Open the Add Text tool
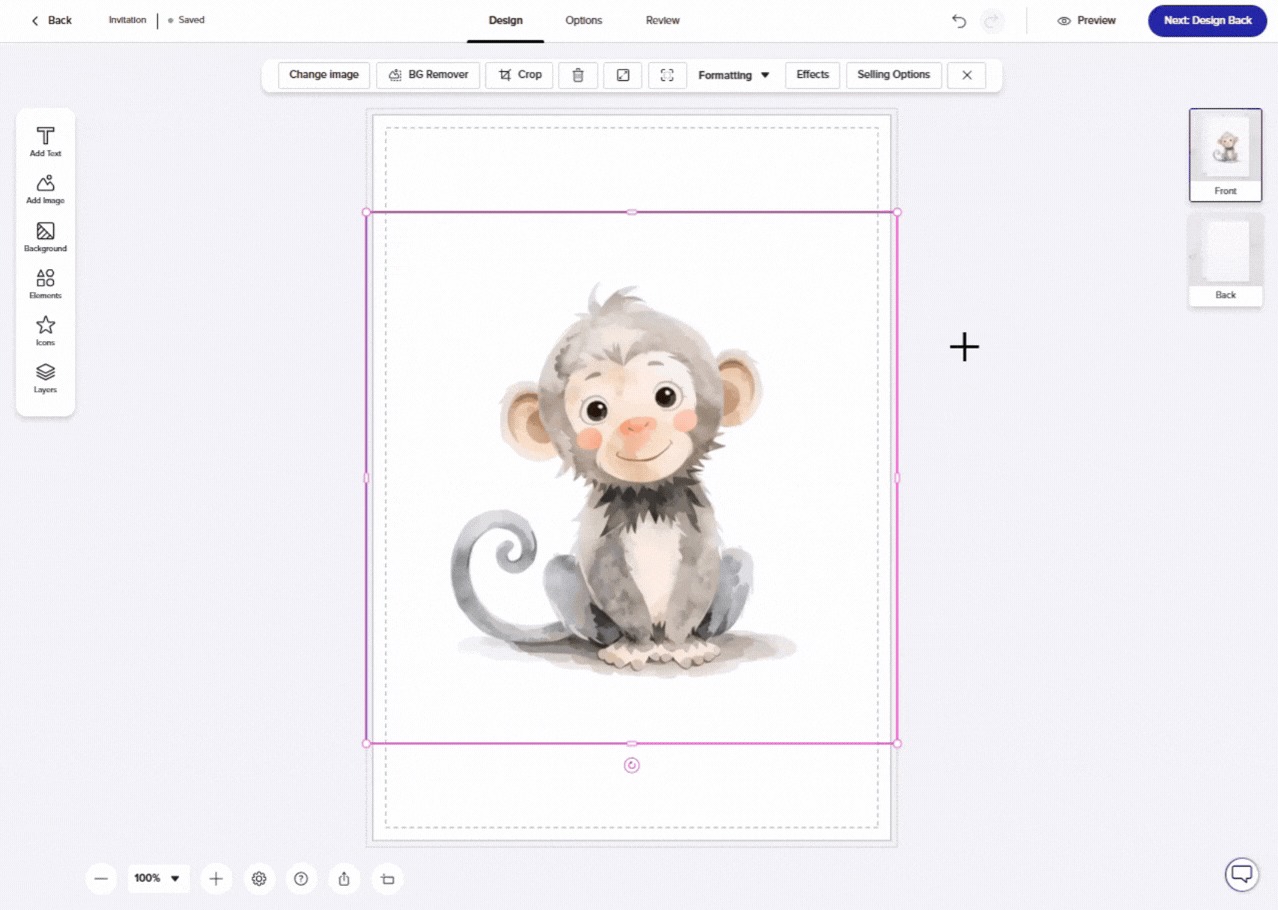The height and width of the screenshot is (910, 1278). pos(45,141)
